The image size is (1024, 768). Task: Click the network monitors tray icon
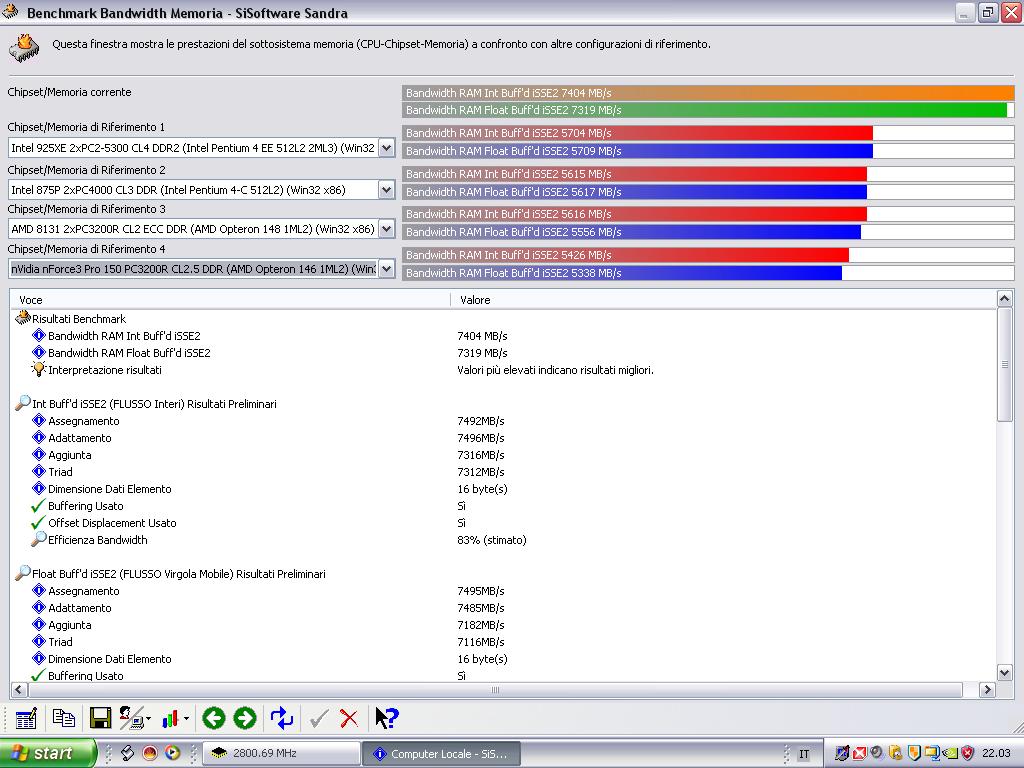click(932, 753)
